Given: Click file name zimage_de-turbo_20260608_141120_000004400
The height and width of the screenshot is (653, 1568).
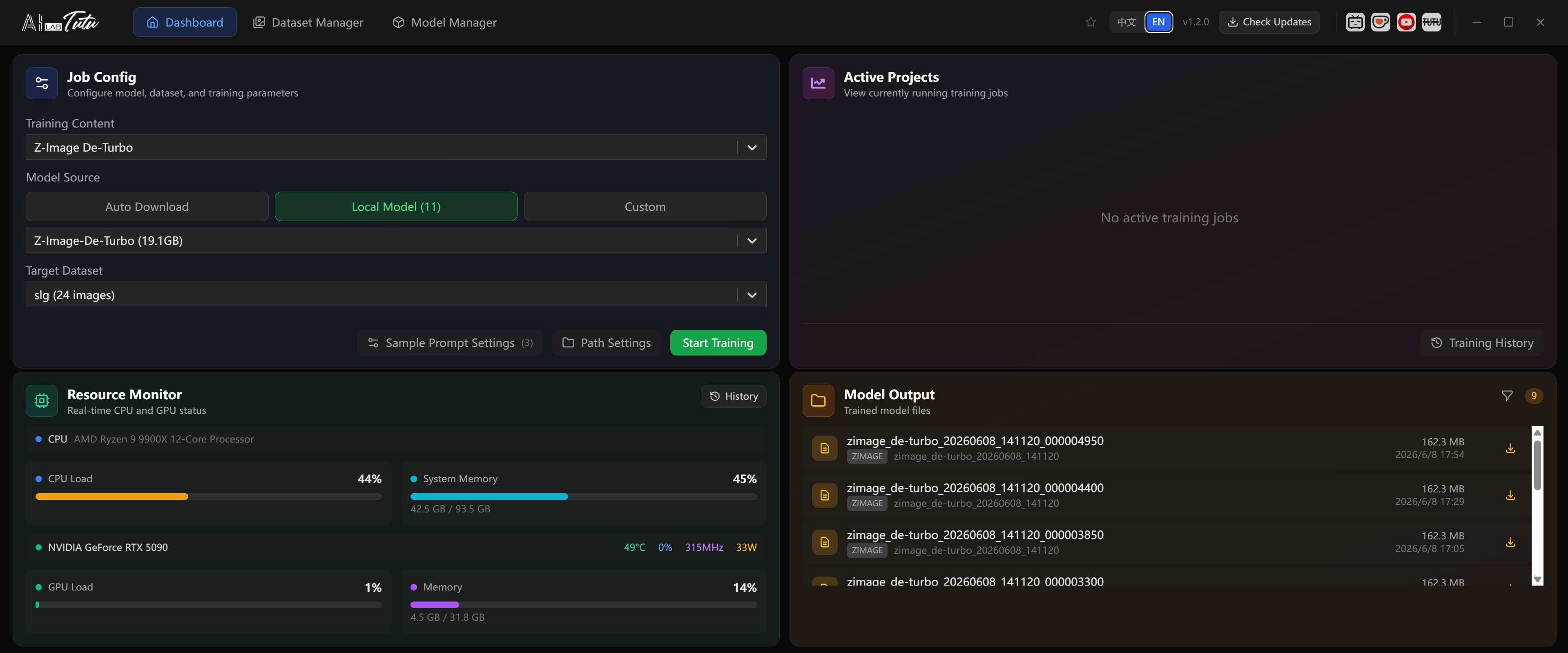Looking at the screenshot, I should (x=975, y=488).
